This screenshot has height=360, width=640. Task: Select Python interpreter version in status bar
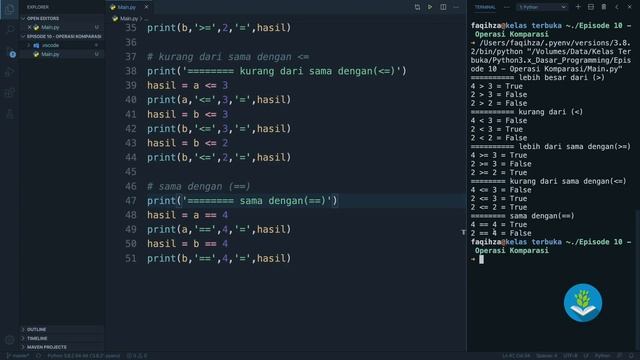[84, 356]
